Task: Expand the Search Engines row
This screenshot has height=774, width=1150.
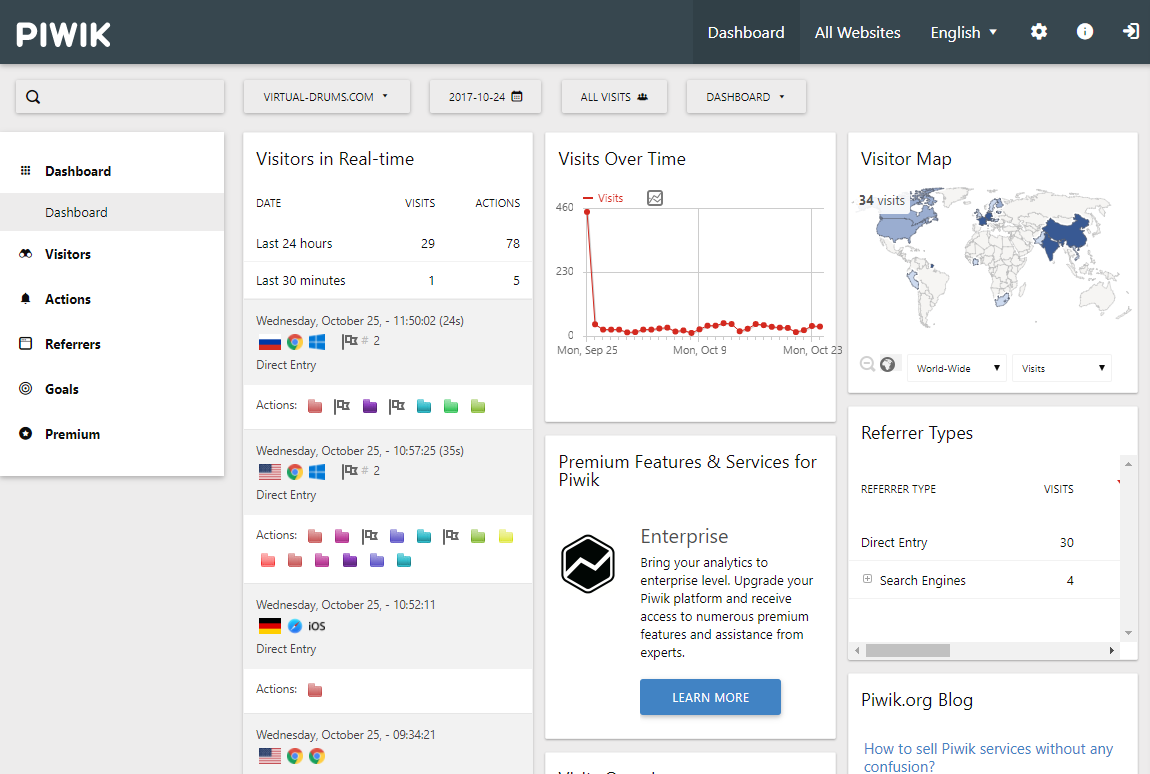Action: [867, 579]
